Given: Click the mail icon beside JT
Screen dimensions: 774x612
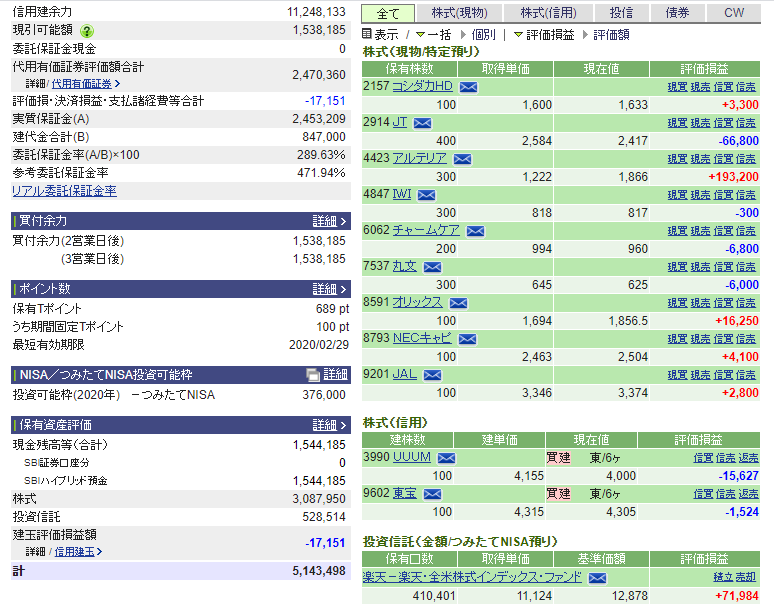Looking at the screenshot, I should click(422, 123).
